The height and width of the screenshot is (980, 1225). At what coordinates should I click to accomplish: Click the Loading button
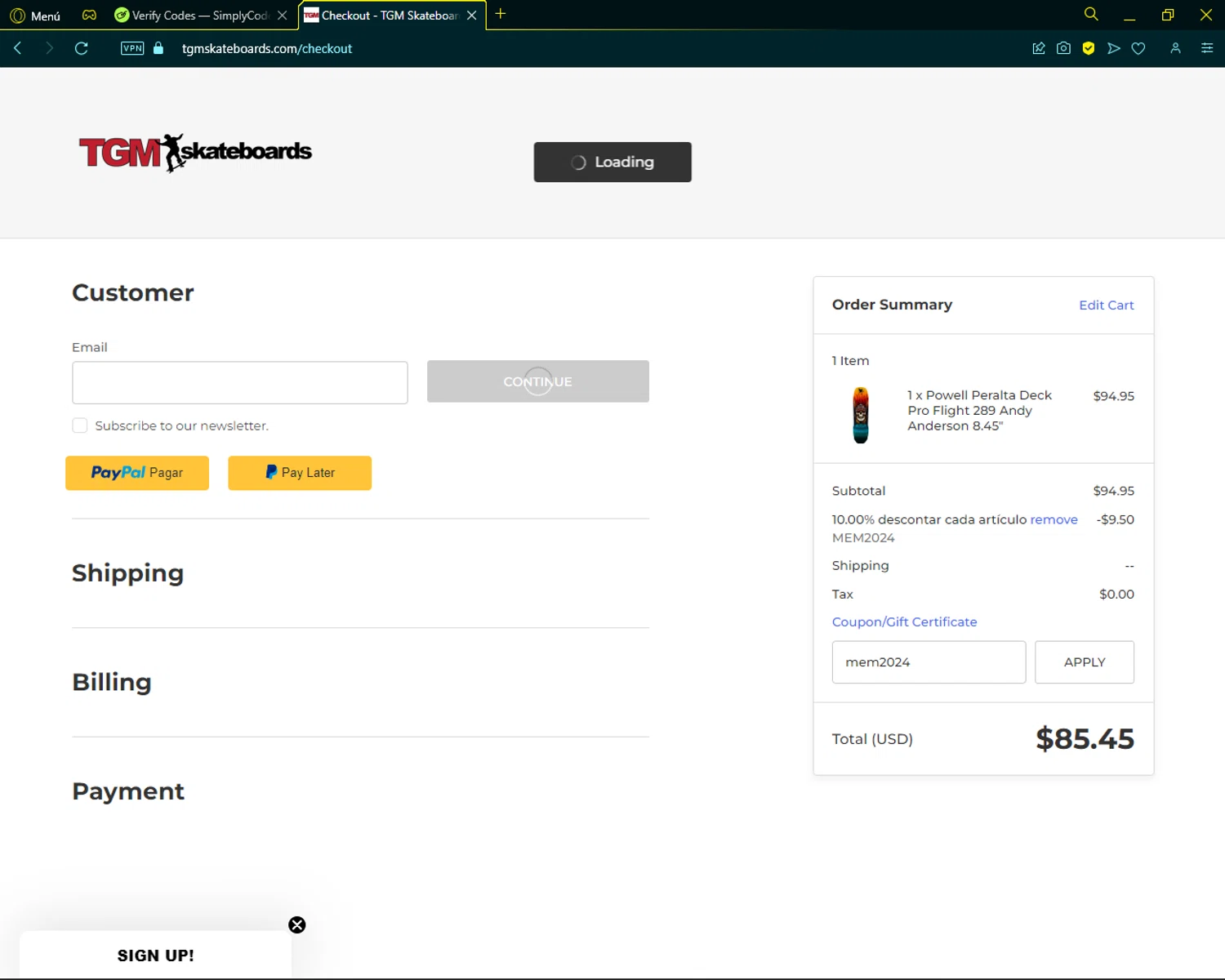(x=612, y=162)
